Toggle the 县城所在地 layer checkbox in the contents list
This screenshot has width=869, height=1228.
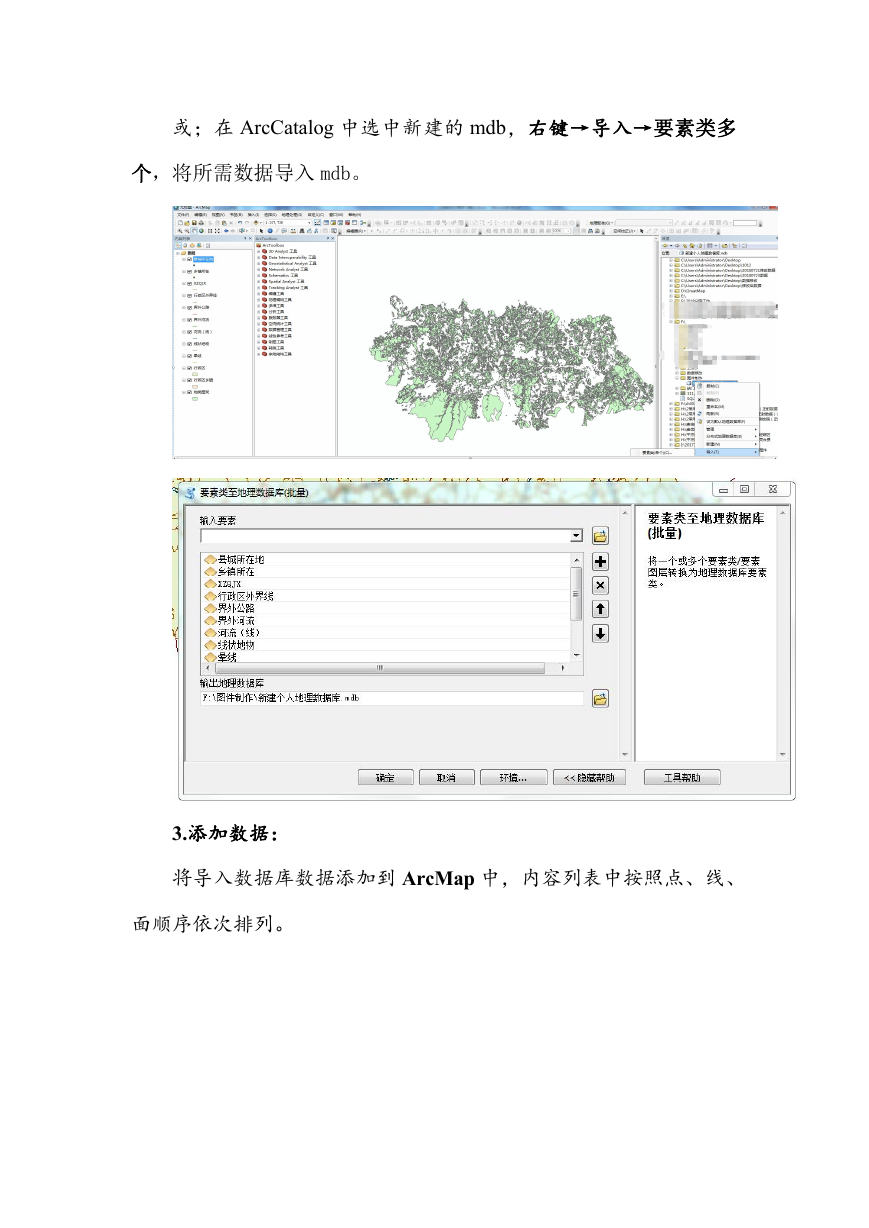[189, 259]
